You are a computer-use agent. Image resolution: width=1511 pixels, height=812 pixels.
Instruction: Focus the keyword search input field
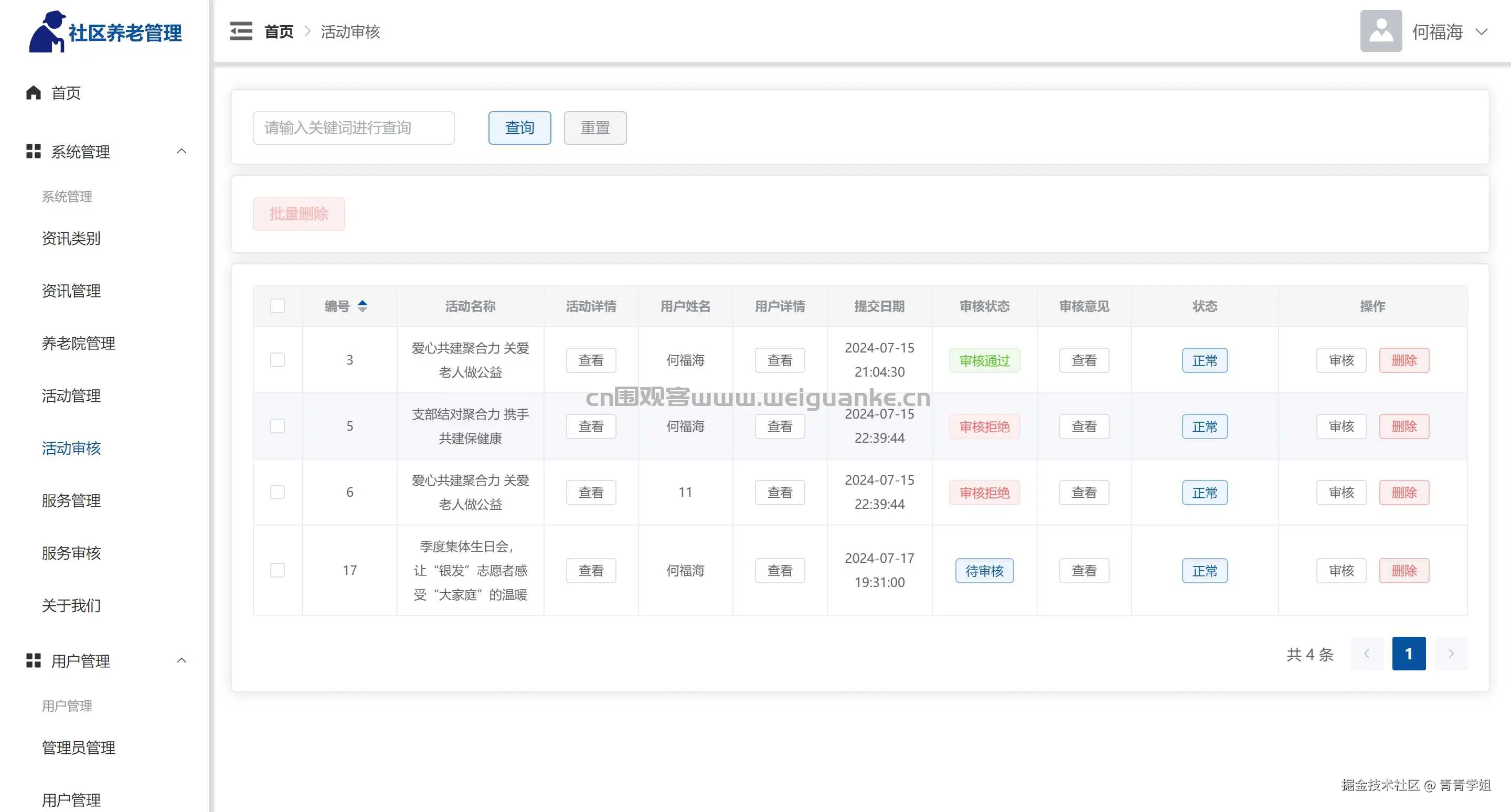coord(353,128)
